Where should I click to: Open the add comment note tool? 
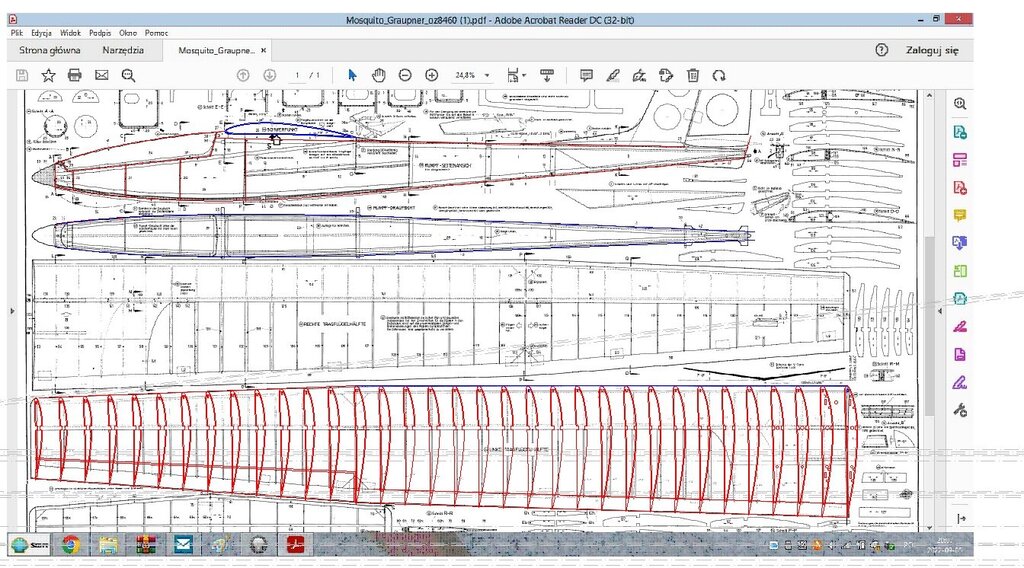pos(587,75)
